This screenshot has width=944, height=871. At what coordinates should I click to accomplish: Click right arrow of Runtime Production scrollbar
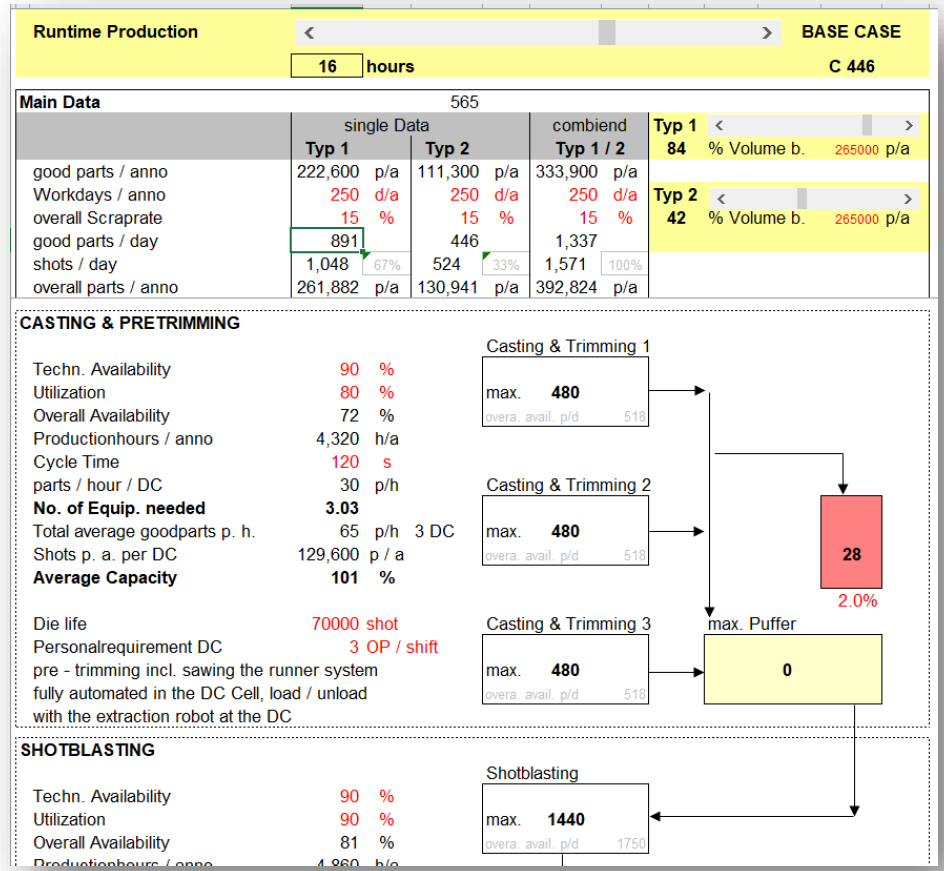pos(767,33)
